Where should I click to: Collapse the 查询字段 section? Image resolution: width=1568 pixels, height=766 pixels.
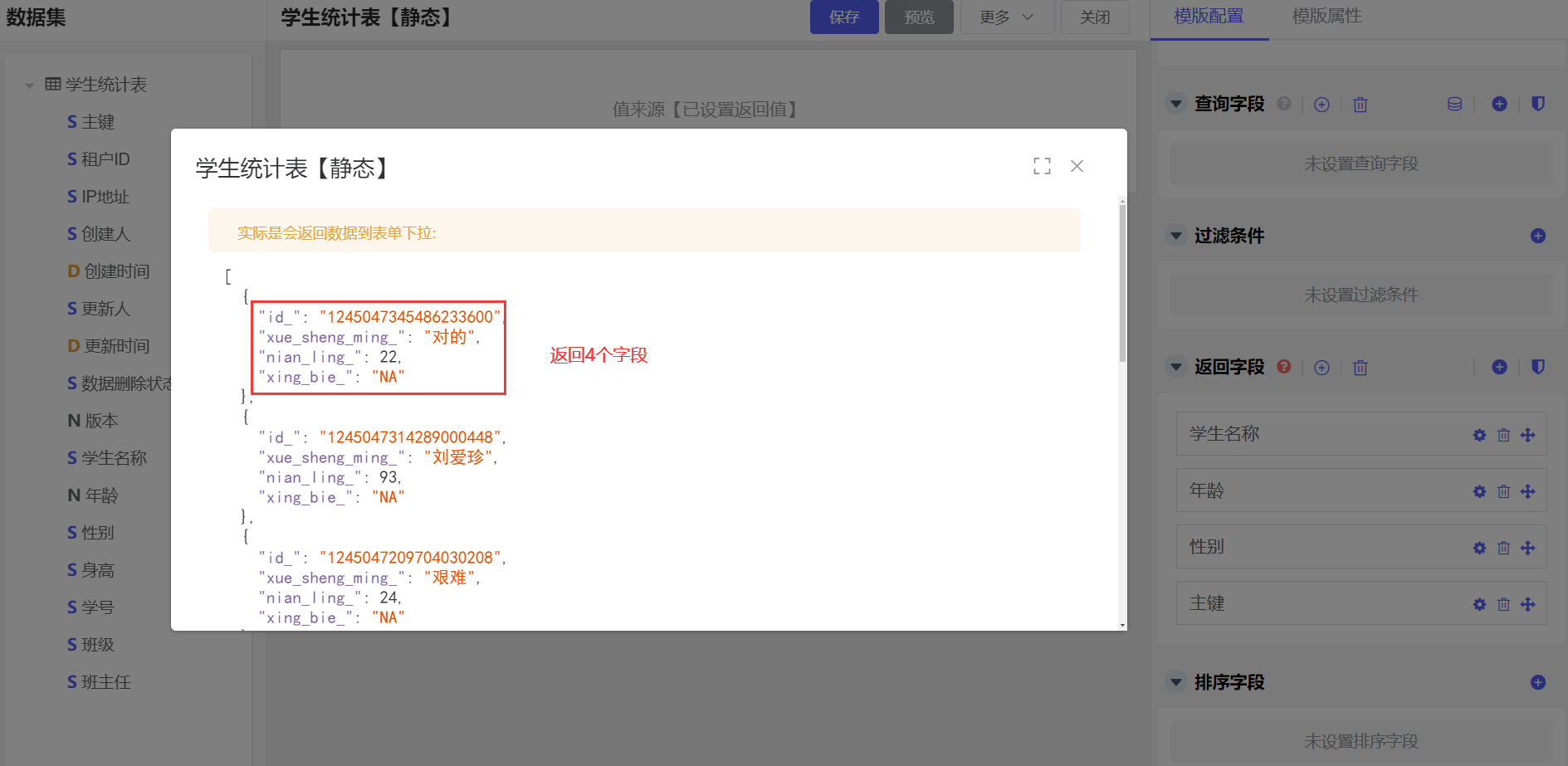tap(1175, 104)
